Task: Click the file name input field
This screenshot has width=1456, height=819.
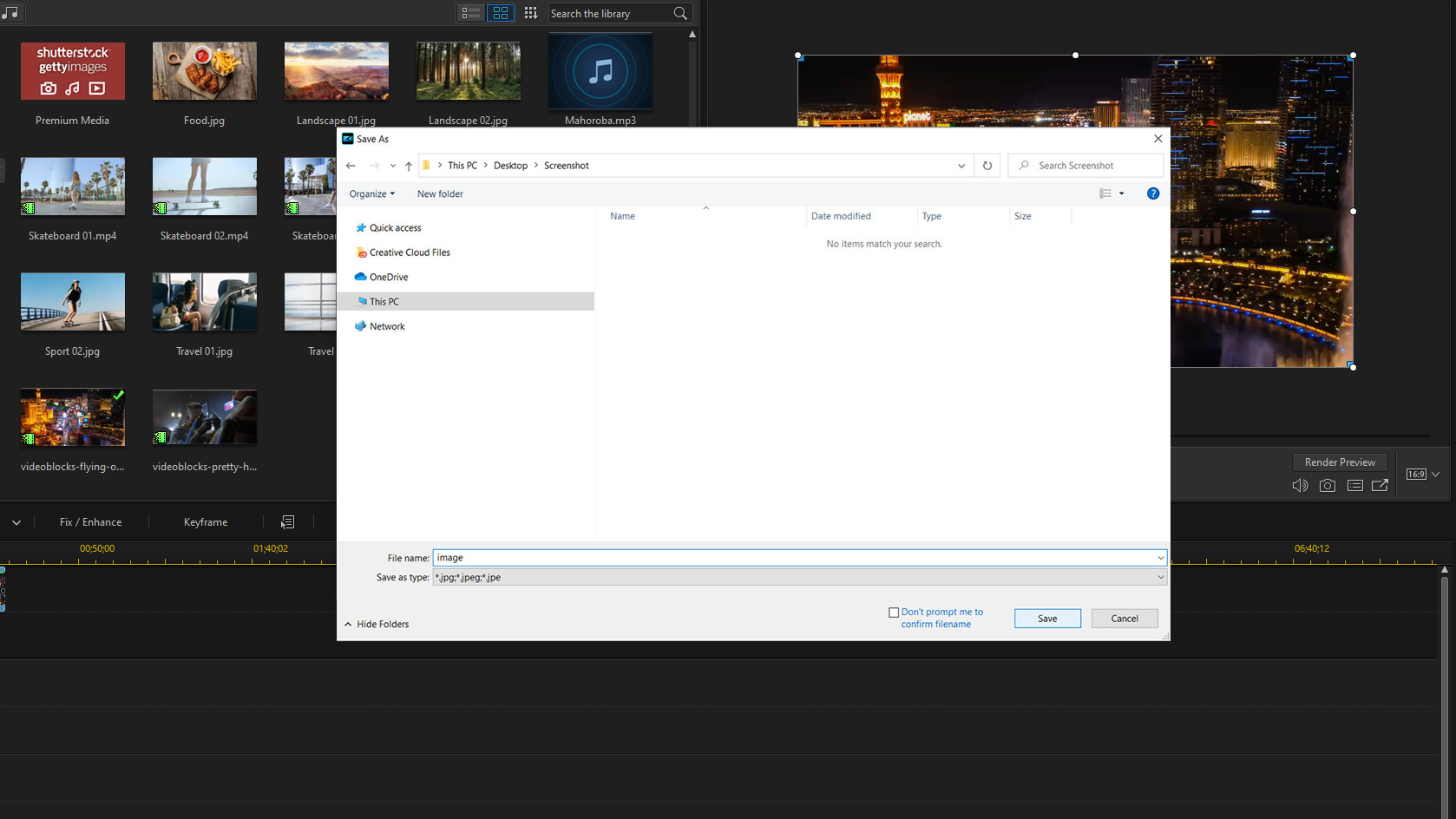Action: [x=781, y=557]
